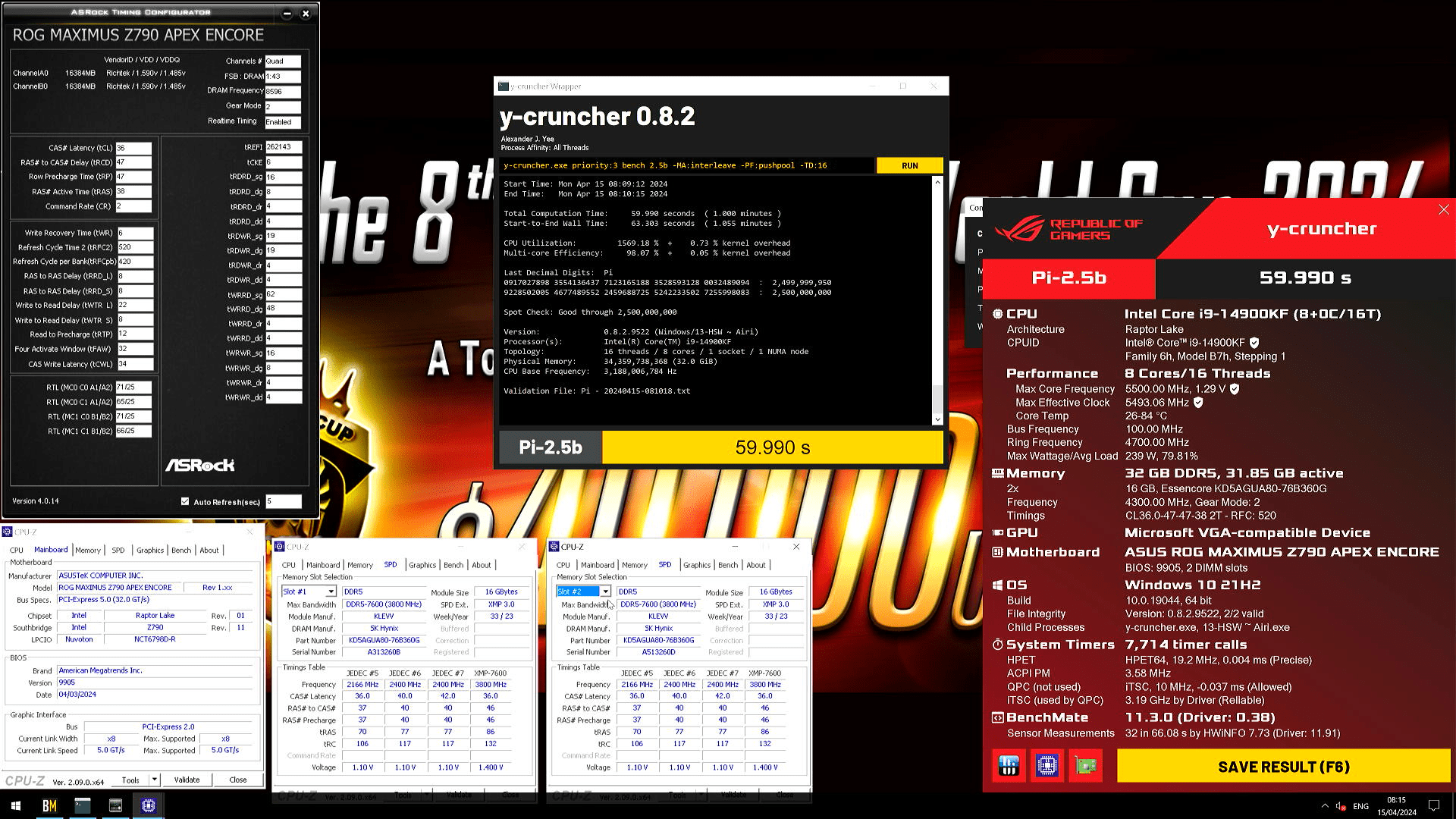The height and width of the screenshot is (819, 1456).
Task: Open the HWiNFO sensor icon in BenchMate panel
Action: coord(1009,766)
